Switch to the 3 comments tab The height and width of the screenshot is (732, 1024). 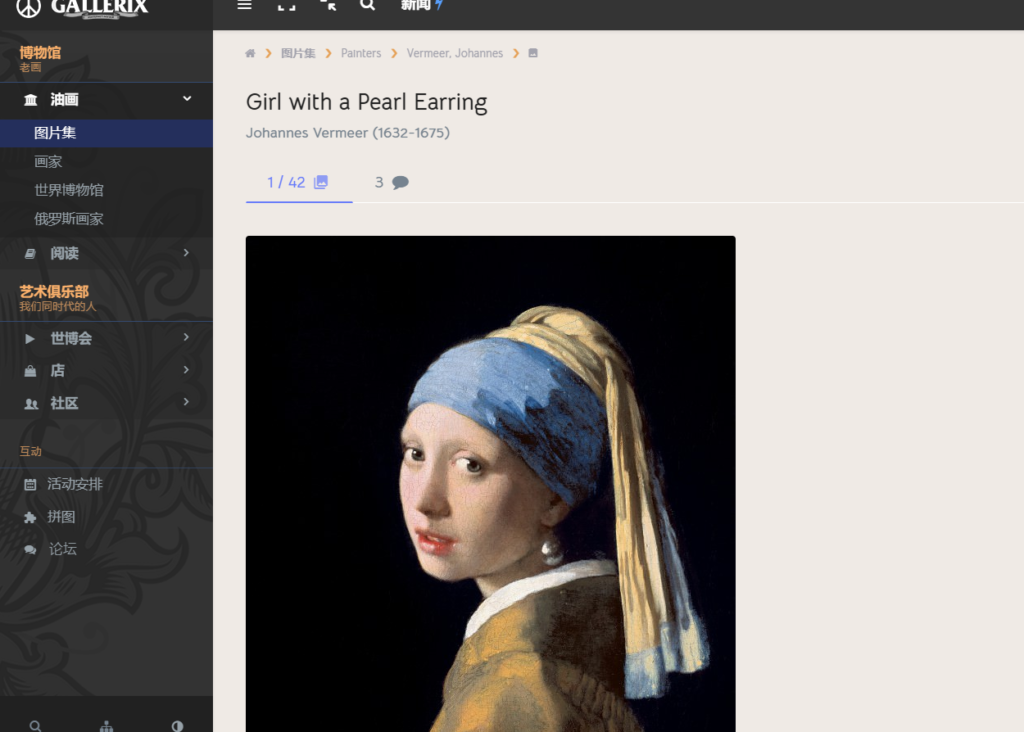click(x=391, y=182)
